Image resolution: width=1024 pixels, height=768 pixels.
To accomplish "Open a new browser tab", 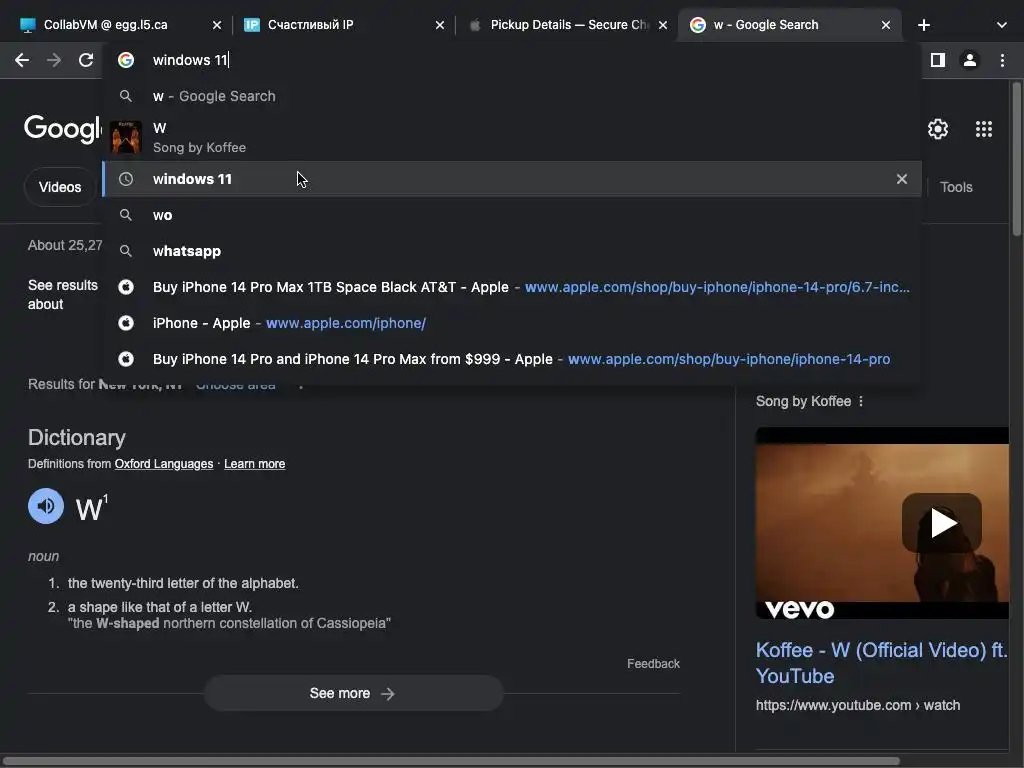I will 923,25.
